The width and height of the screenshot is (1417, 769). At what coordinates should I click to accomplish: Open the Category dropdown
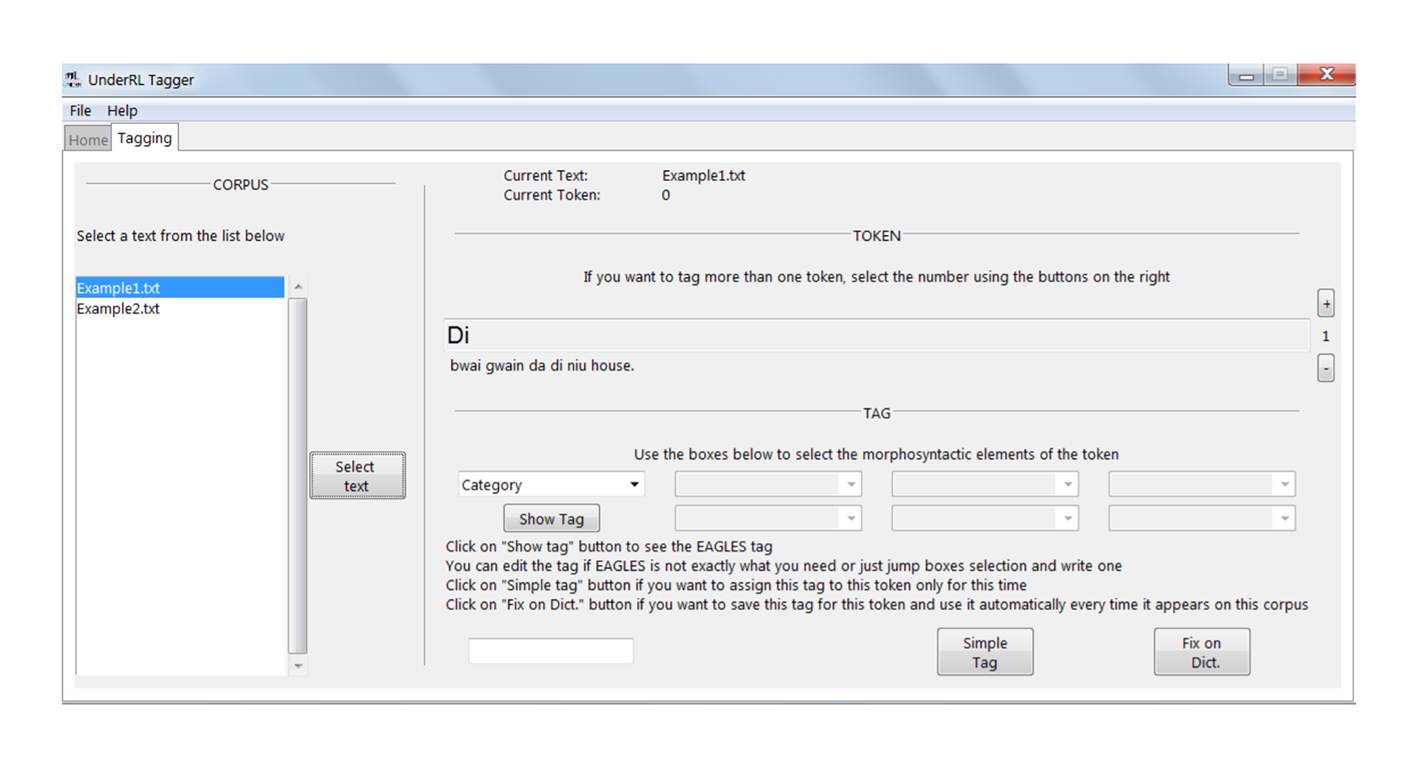(x=551, y=485)
